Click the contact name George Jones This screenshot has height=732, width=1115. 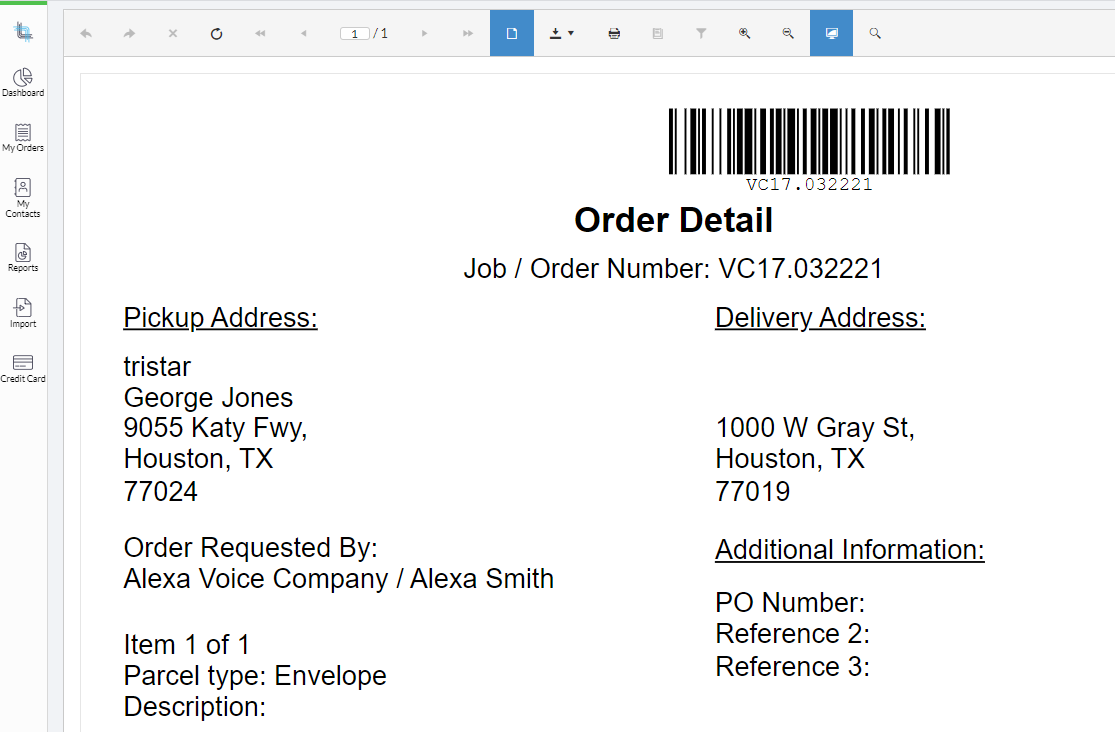coord(208,398)
